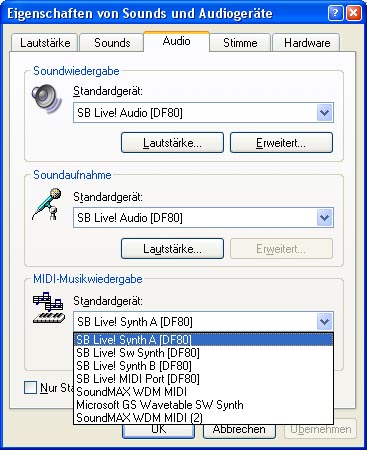Choose SB Live! Sw Synth [DF80]
The width and height of the screenshot is (367, 450).
pos(203,353)
